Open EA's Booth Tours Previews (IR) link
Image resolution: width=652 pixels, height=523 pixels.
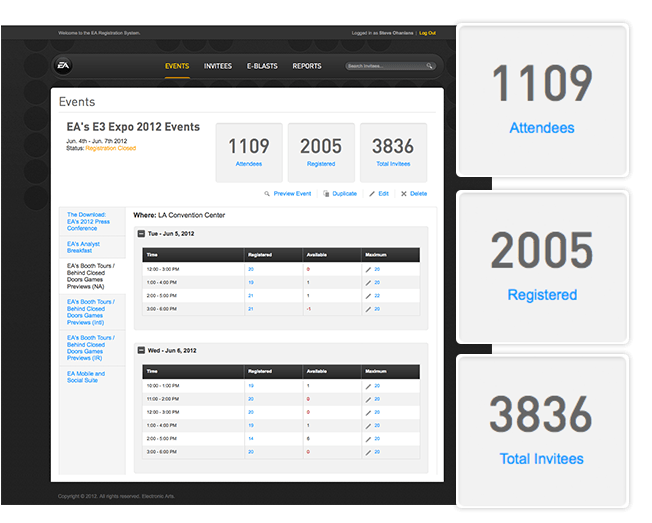point(91,348)
